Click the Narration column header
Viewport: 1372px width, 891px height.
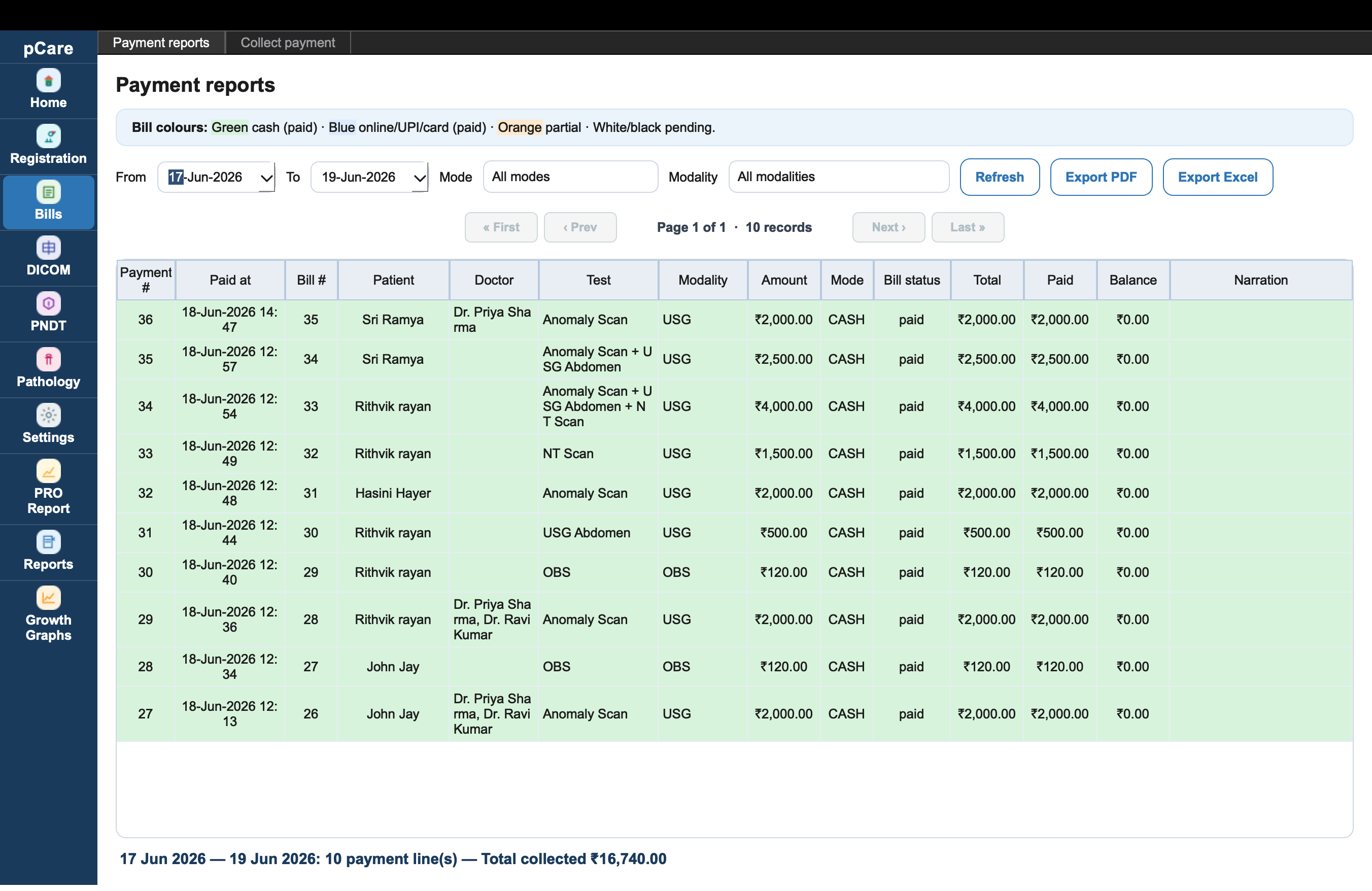1261,280
